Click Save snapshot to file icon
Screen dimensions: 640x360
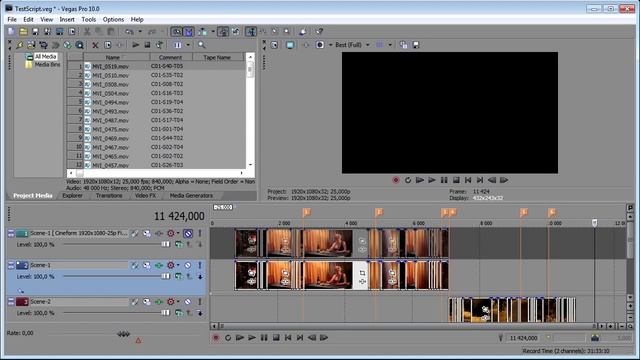point(416,45)
